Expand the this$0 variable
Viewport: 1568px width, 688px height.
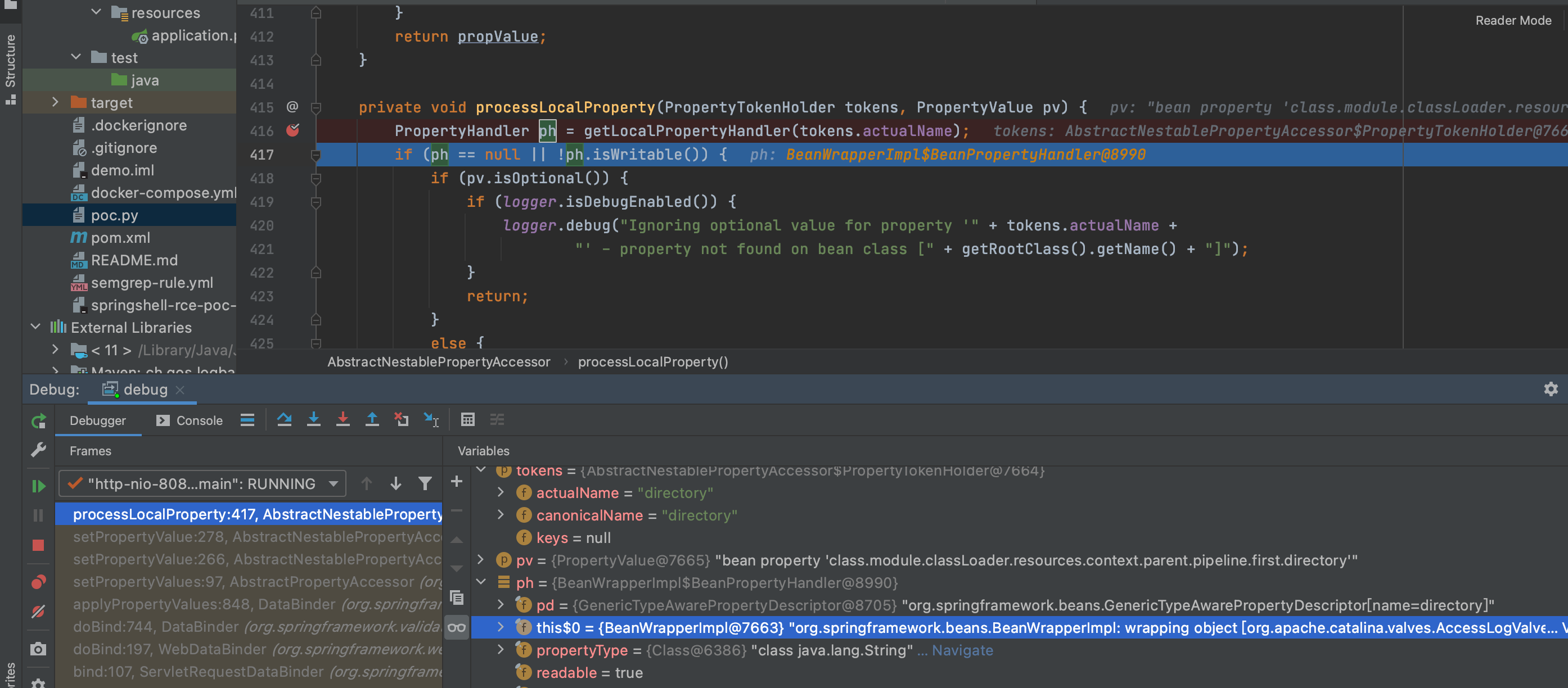501,627
